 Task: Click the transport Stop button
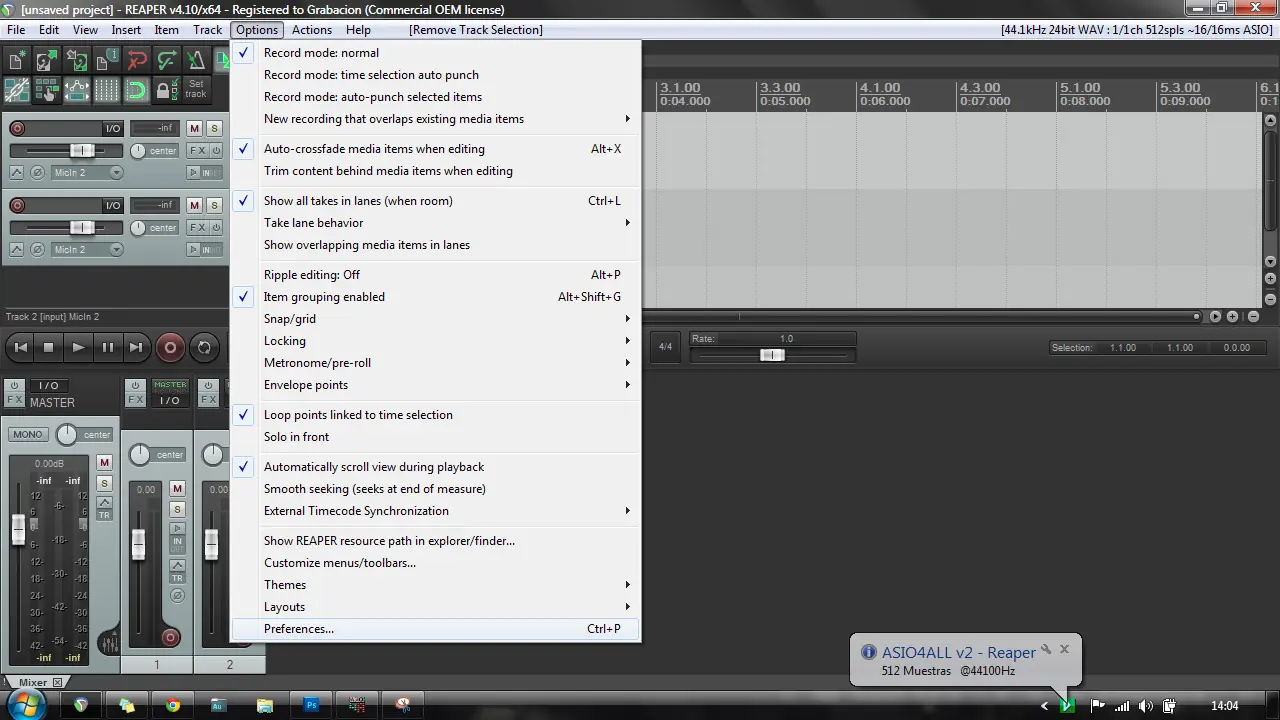point(48,347)
